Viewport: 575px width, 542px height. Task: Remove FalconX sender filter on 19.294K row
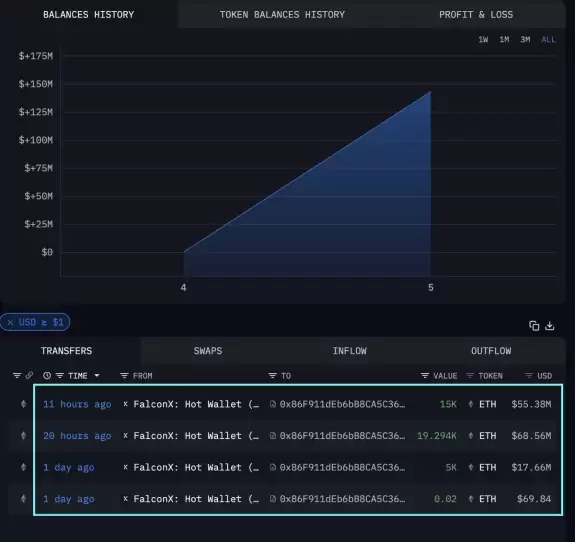[x=125, y=435]
